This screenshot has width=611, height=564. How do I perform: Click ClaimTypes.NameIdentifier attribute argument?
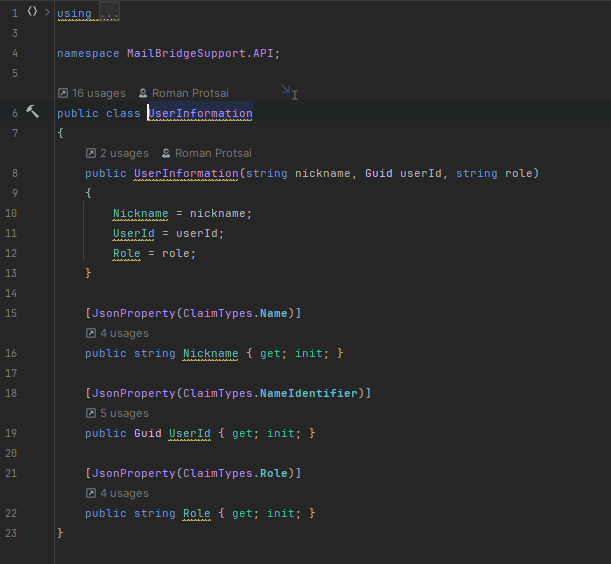(270, 393)
